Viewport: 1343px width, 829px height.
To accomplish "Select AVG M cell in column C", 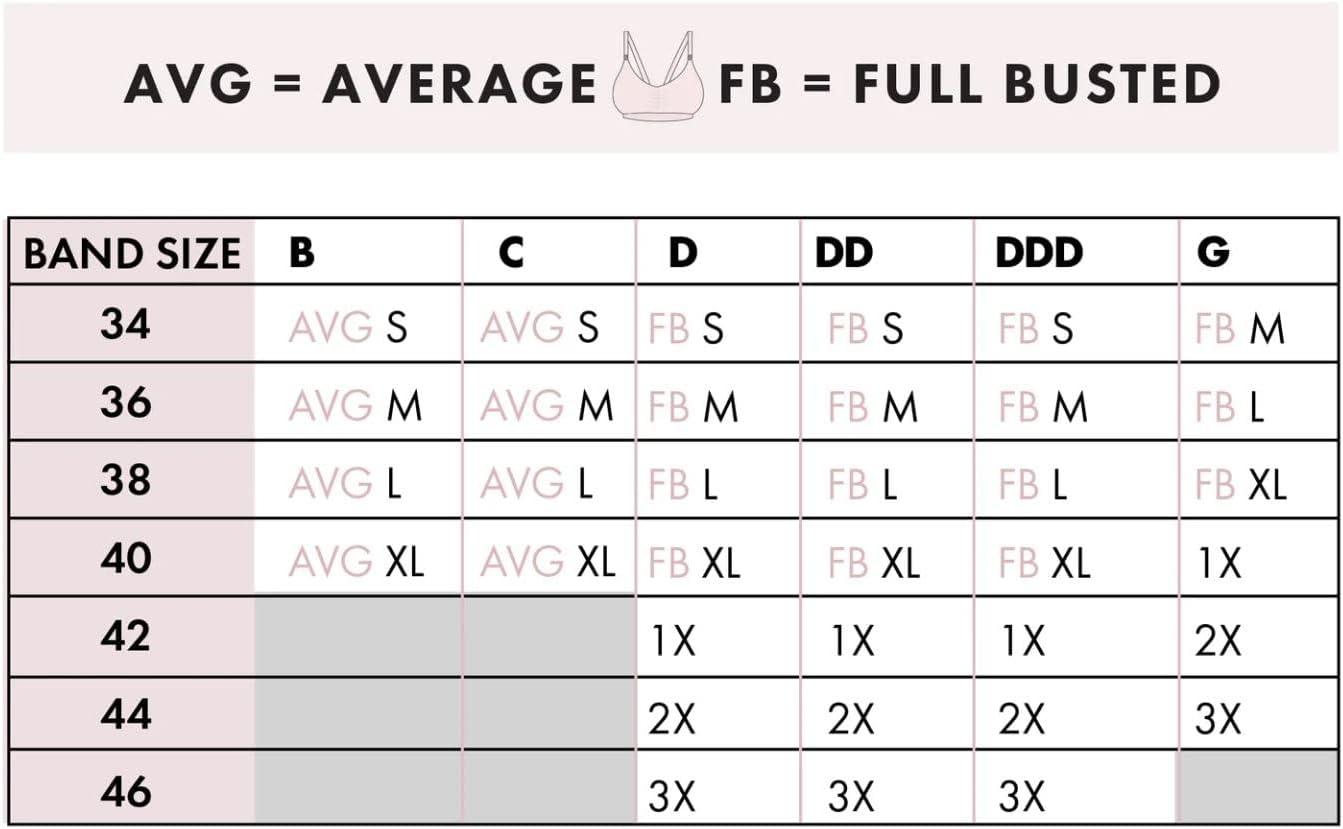I will click(547, 405).
